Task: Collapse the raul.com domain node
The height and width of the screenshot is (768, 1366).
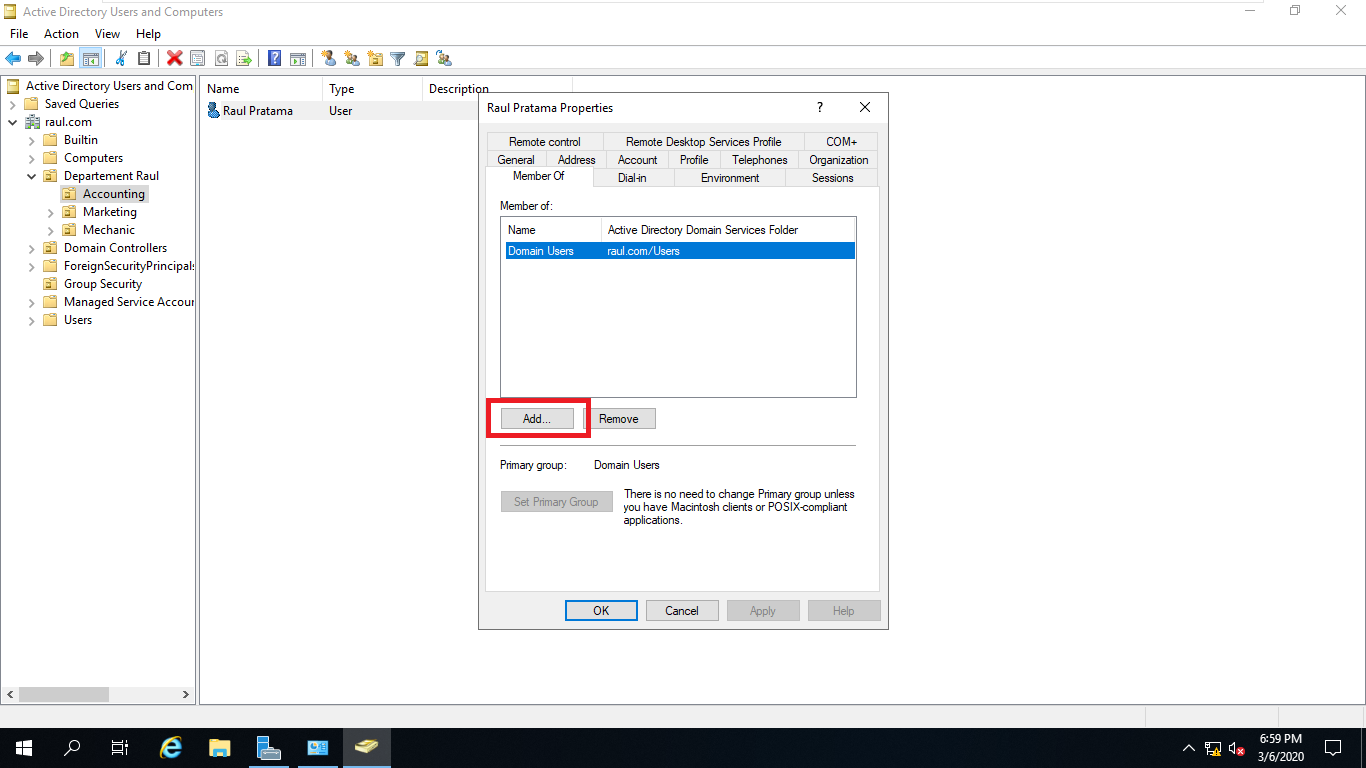Action: 12,122
